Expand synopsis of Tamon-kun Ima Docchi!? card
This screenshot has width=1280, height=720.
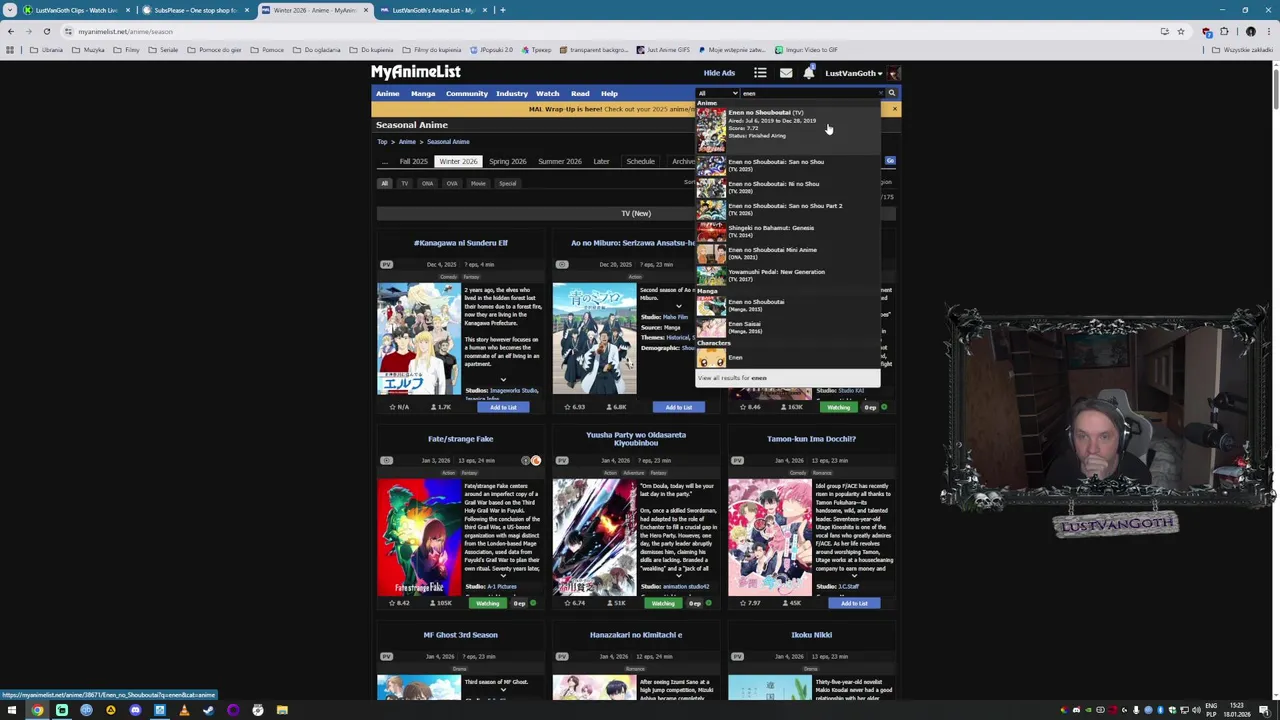point(853,577)
